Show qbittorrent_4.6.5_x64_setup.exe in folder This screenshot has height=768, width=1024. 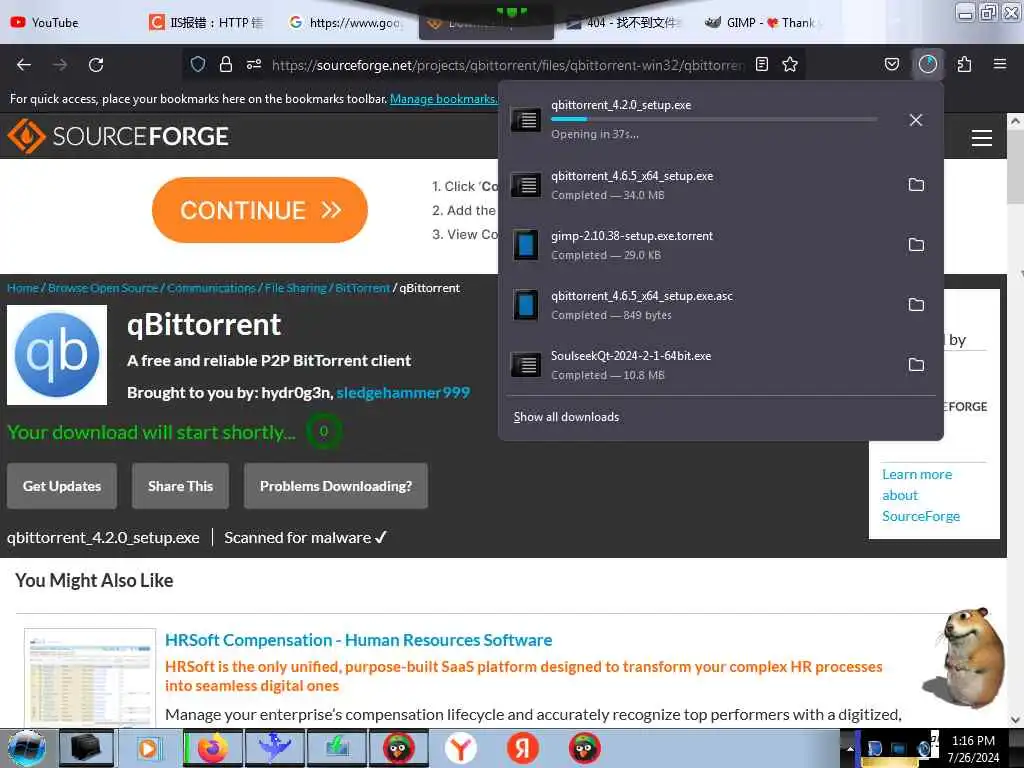(x=916, y=185)
